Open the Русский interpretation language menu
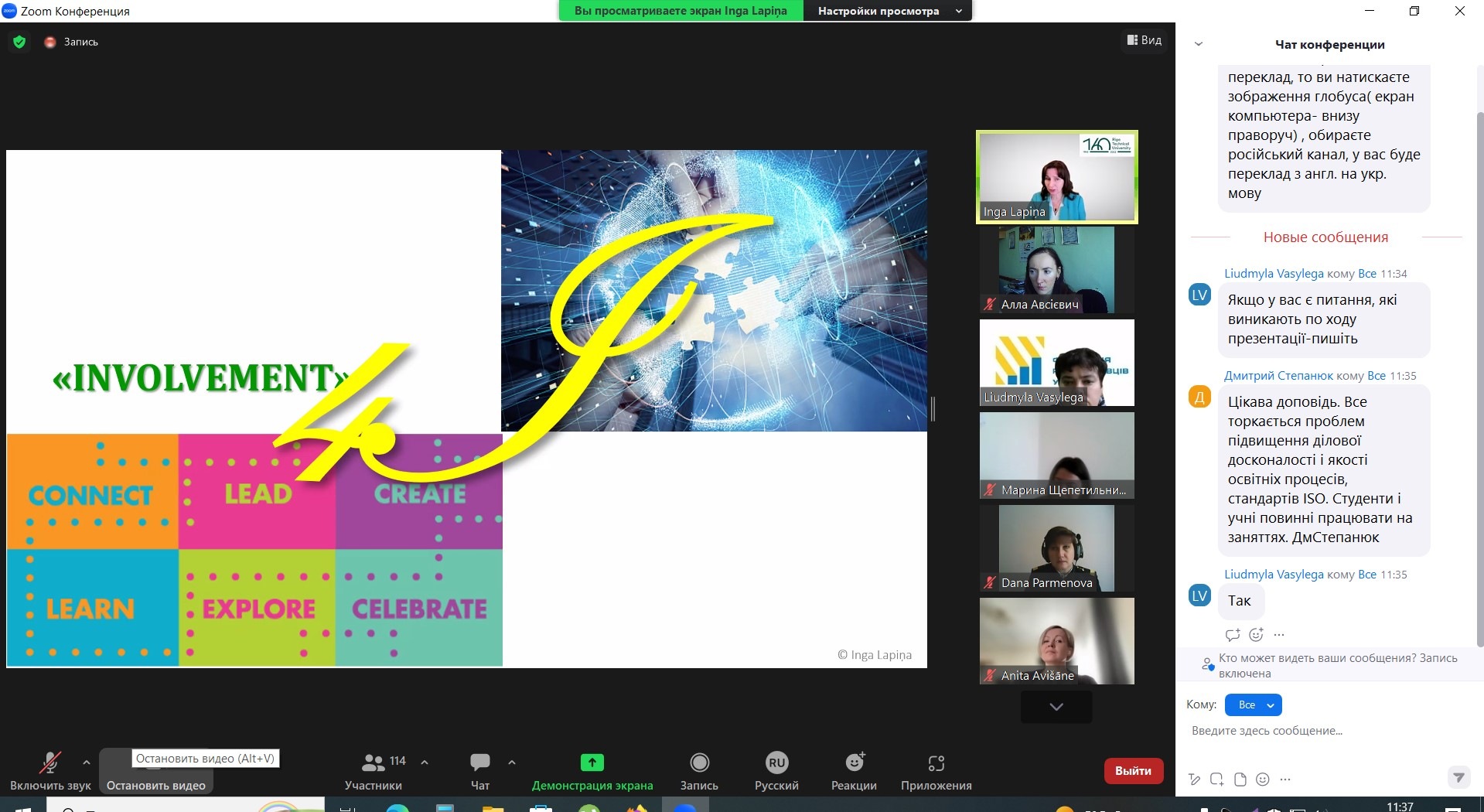The height and width of the screenshot is (812, 1484). tap(776, 771)
